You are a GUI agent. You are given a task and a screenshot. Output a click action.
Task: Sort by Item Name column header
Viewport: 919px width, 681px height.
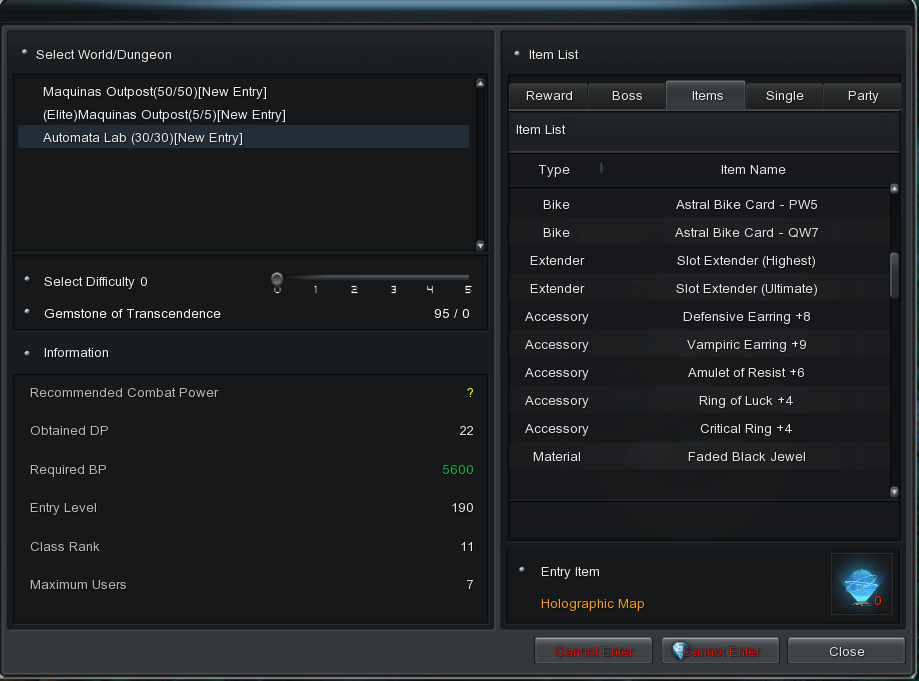click(x=752, y=170)
